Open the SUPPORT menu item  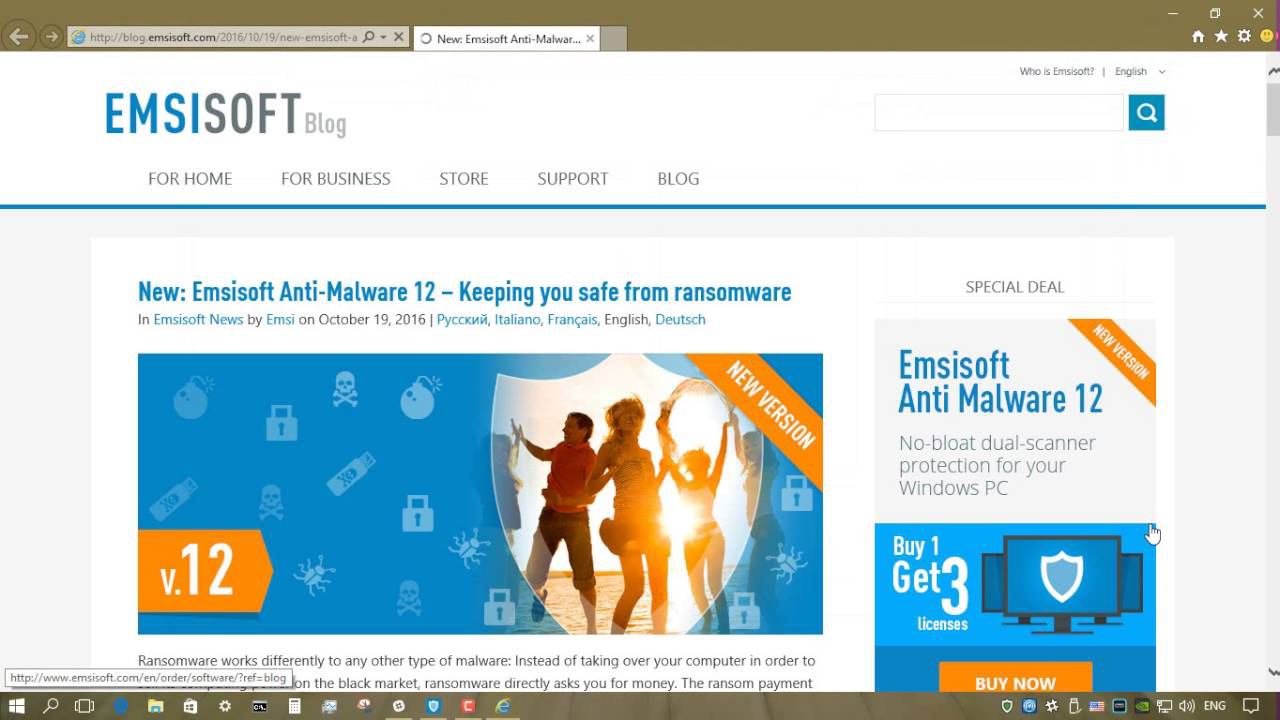pyautogui.click(x=573, y=179)
